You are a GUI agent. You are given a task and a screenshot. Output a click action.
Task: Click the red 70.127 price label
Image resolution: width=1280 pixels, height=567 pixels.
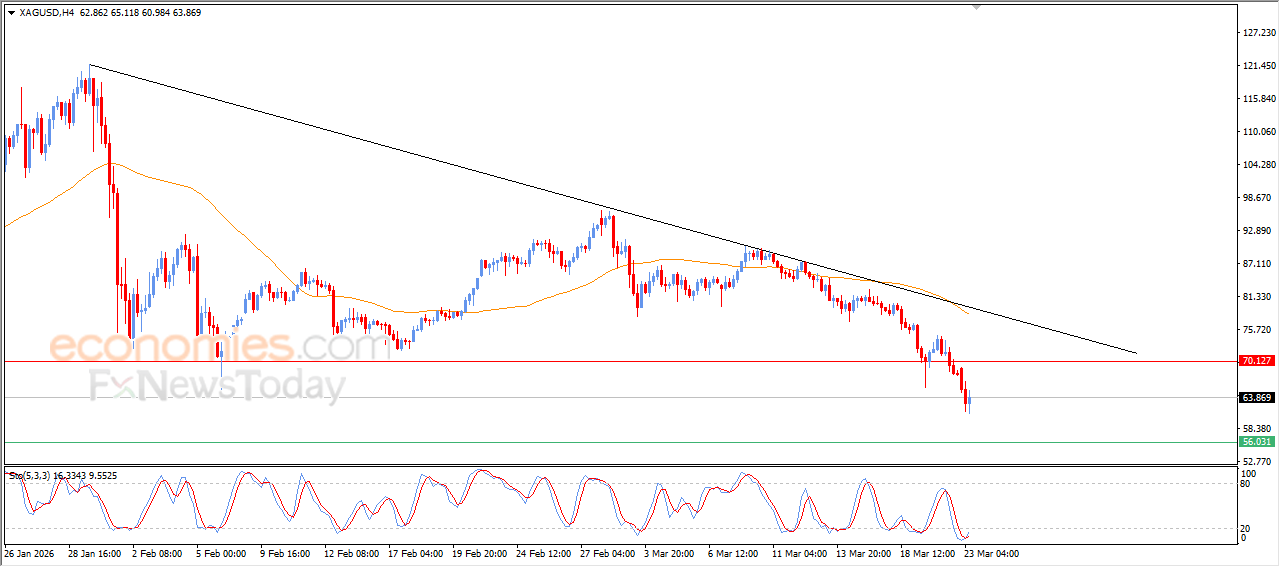(1256, 361)
